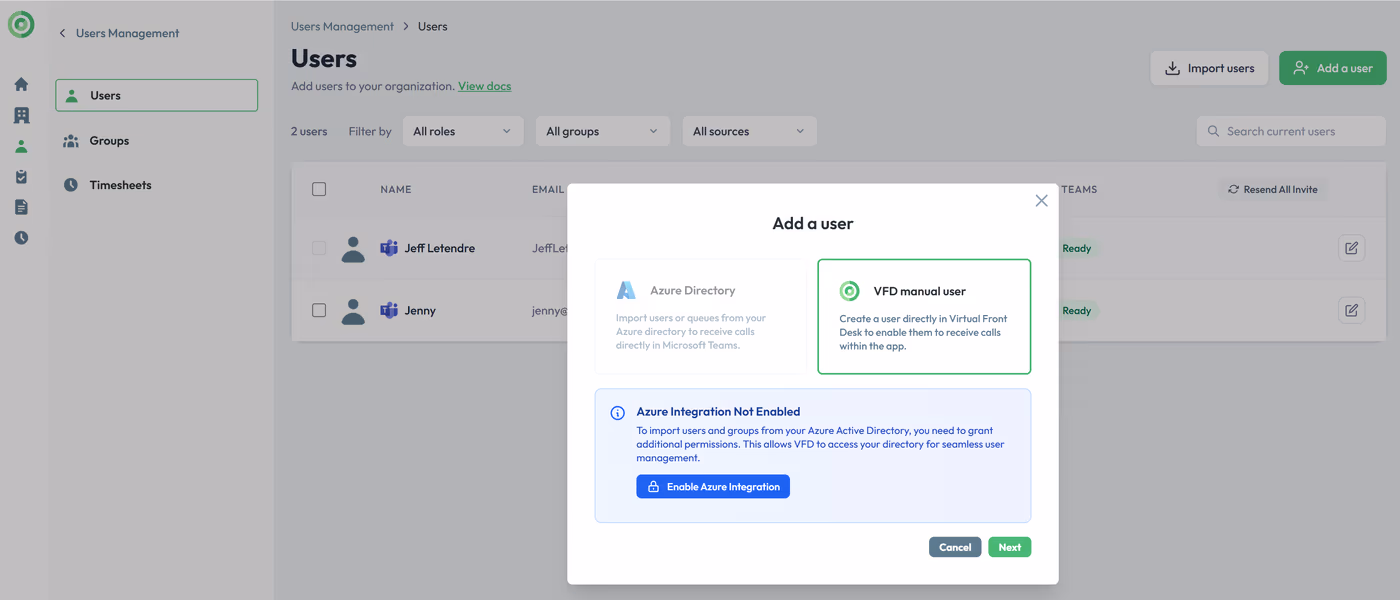The width and height of the screenshot is (1400, 600).
Task: Select the Azure Directory option card
Action: pos(701,316)
